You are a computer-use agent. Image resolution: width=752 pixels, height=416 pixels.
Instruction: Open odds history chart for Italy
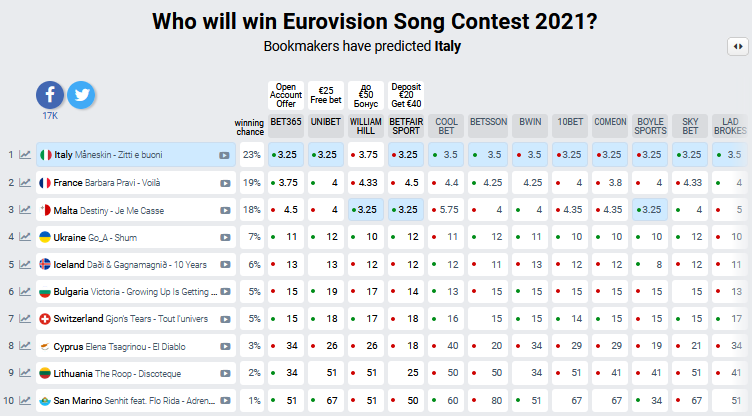pyautogui.click(x=23, y=155)
